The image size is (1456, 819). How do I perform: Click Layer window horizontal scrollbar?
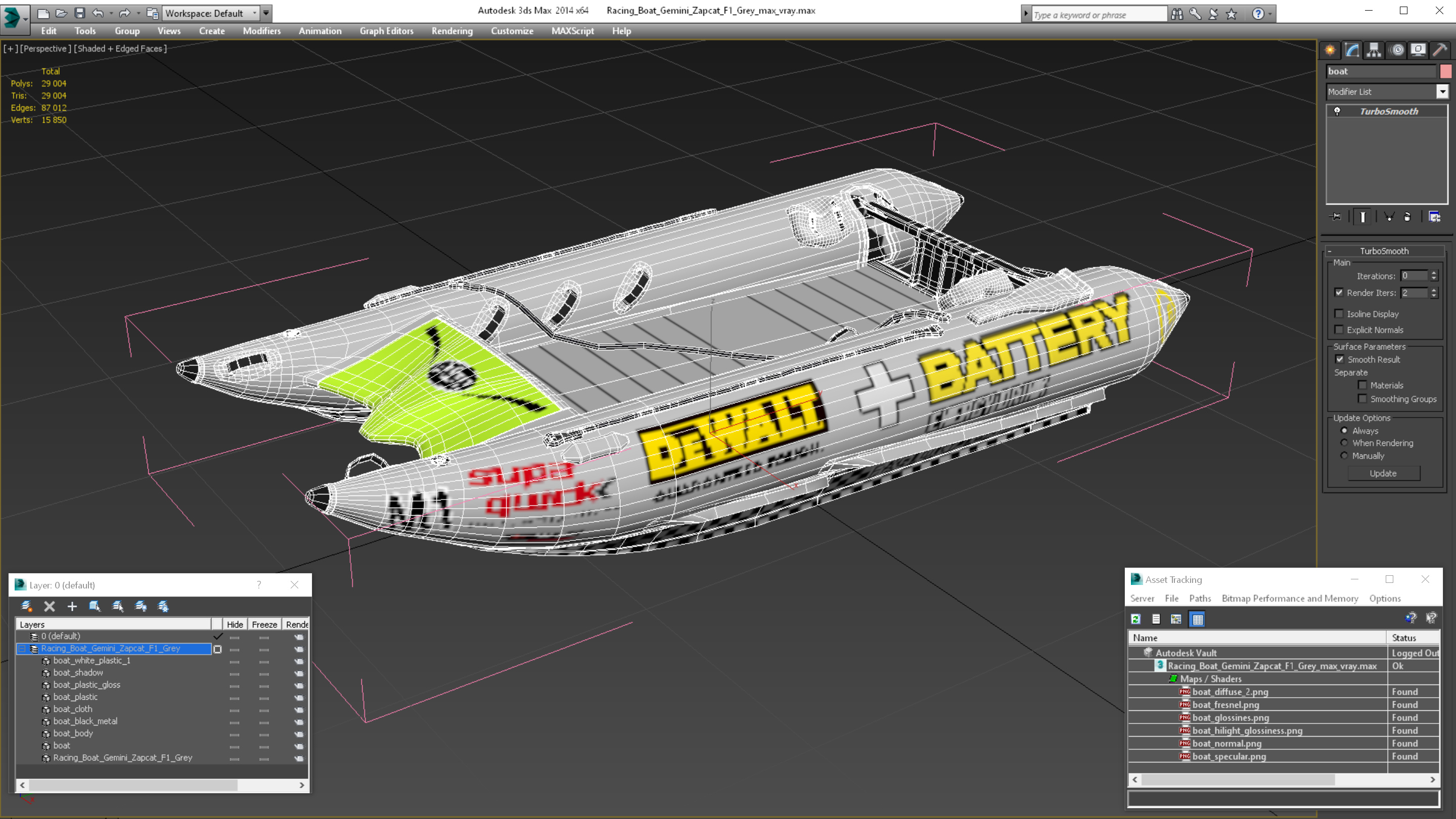pyautogui.click(x=133, y=785)
